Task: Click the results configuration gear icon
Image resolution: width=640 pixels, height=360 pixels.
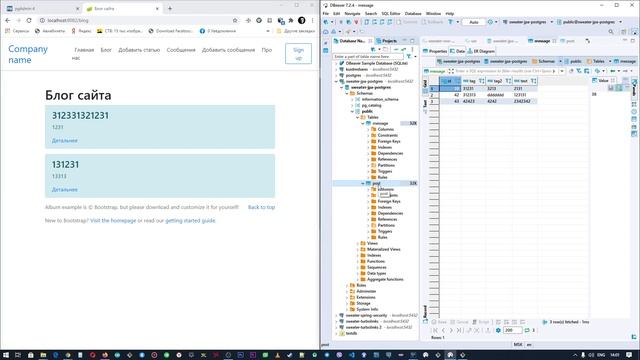Action: point(498,330)
